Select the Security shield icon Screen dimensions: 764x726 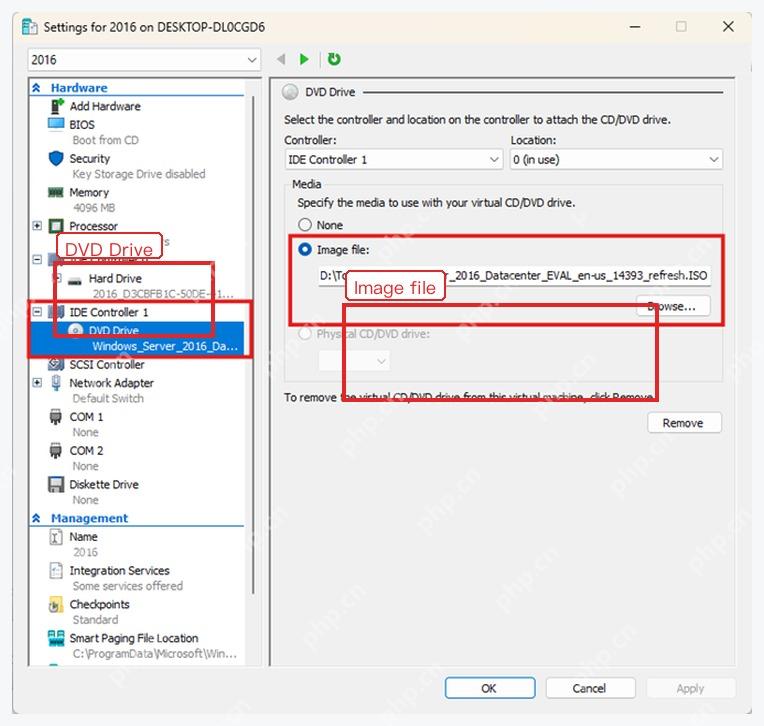coord(56,158)
